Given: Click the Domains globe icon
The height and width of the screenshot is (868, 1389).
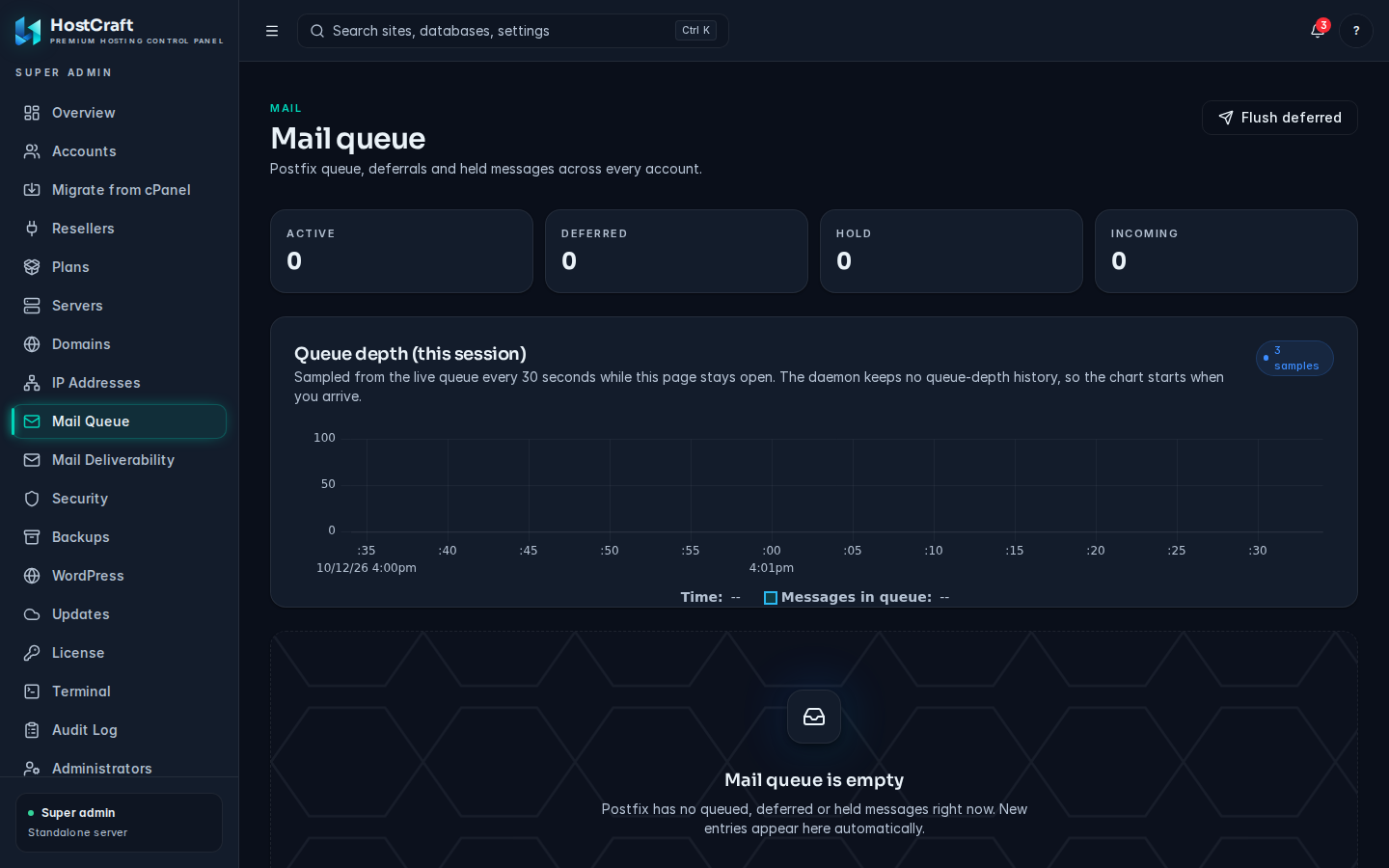Looking at the screenshot, I should pos(32,344).
